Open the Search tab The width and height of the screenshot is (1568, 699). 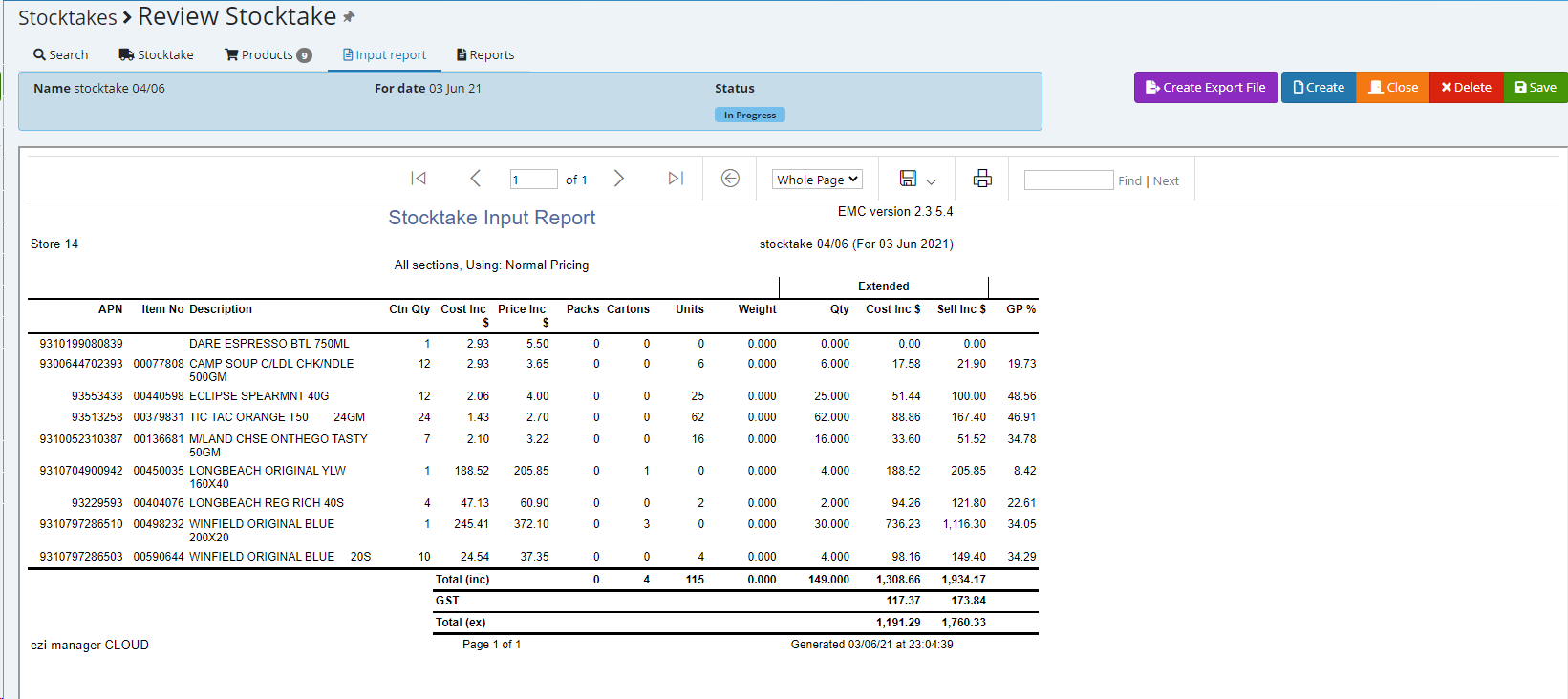60,55
